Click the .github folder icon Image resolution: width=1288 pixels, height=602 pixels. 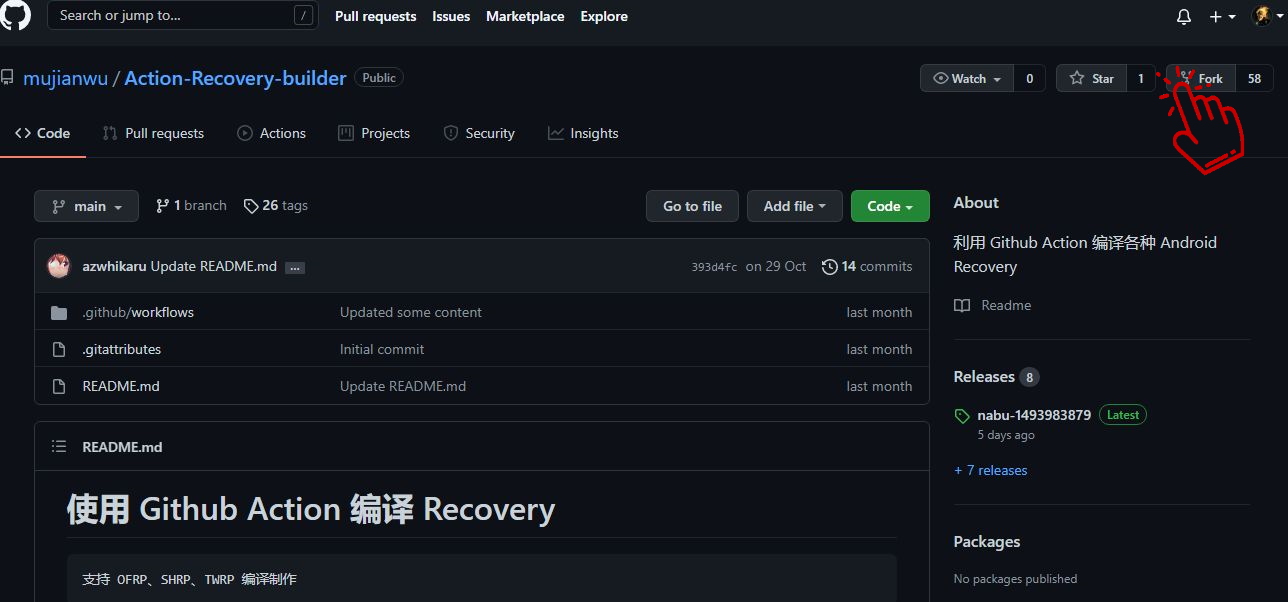tap(59, 312)
